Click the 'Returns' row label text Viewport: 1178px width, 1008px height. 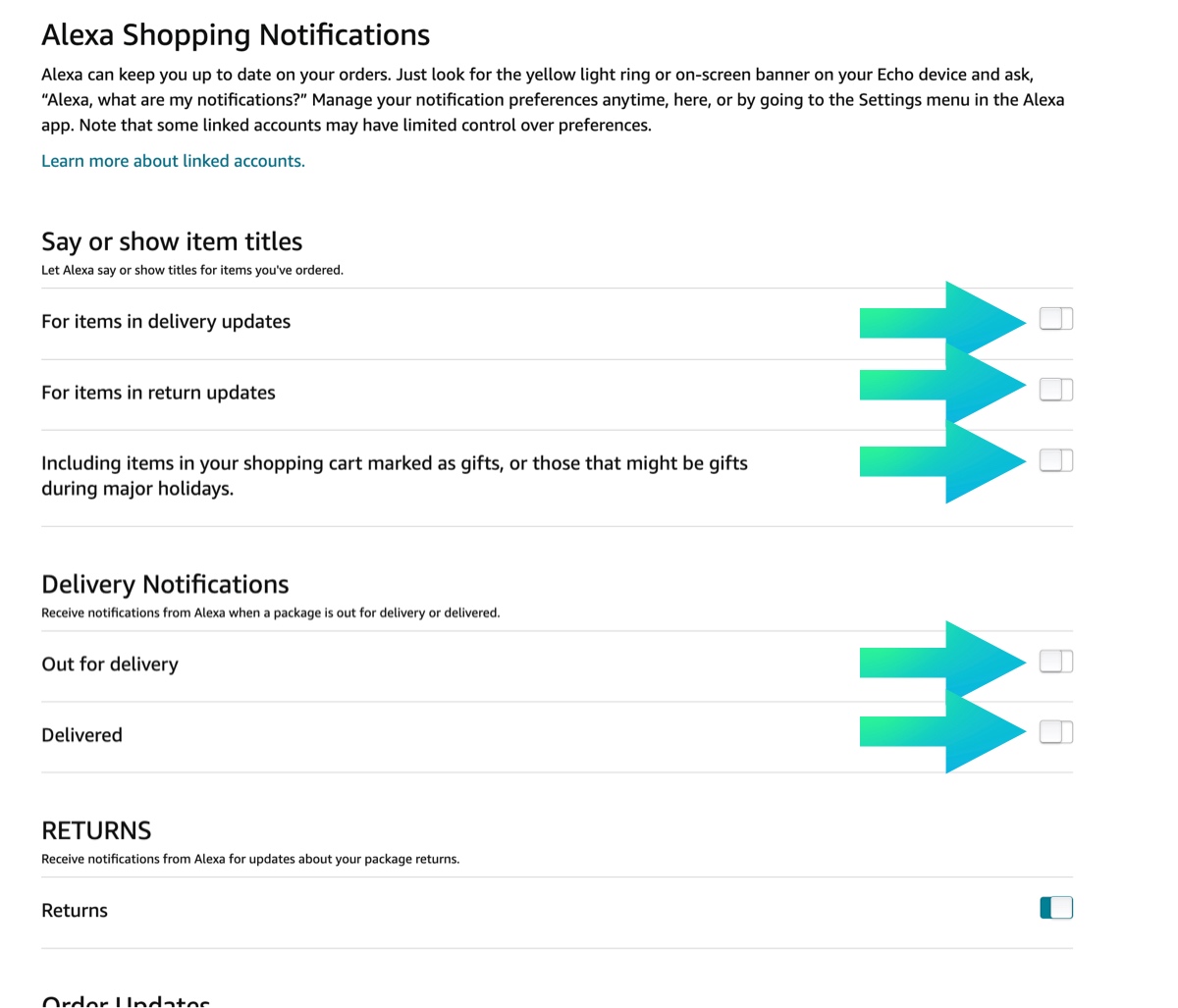[x=75, y=911]
